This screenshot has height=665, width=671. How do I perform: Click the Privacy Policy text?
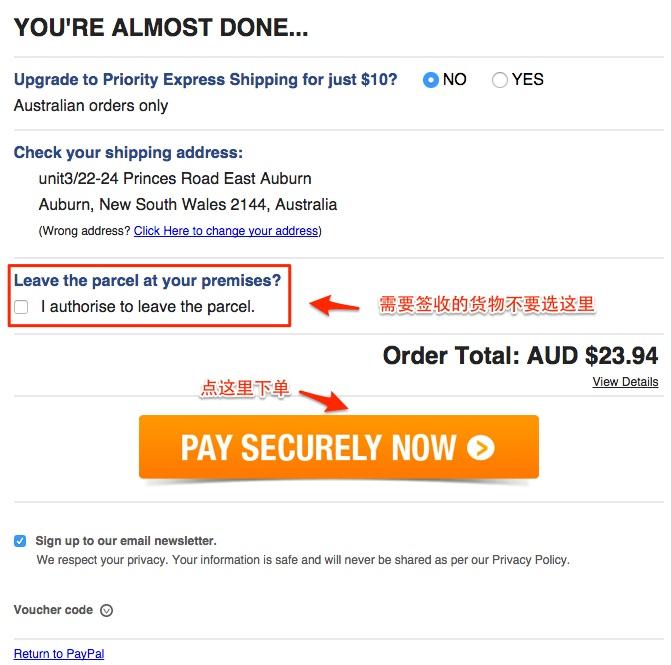click(530, 560)
